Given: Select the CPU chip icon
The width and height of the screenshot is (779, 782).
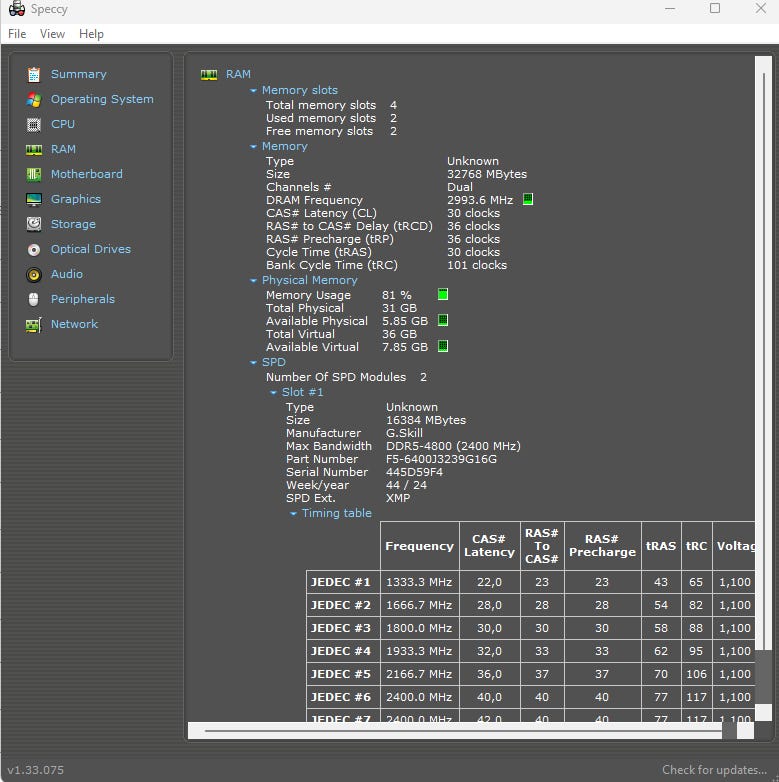Looking at the screenshot, I should pyautogui.click(x=34, y=124).
